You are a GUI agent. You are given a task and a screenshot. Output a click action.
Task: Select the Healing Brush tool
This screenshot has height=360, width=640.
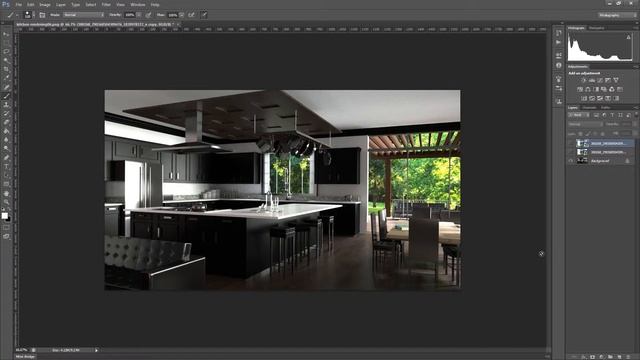tap(6, 87)
